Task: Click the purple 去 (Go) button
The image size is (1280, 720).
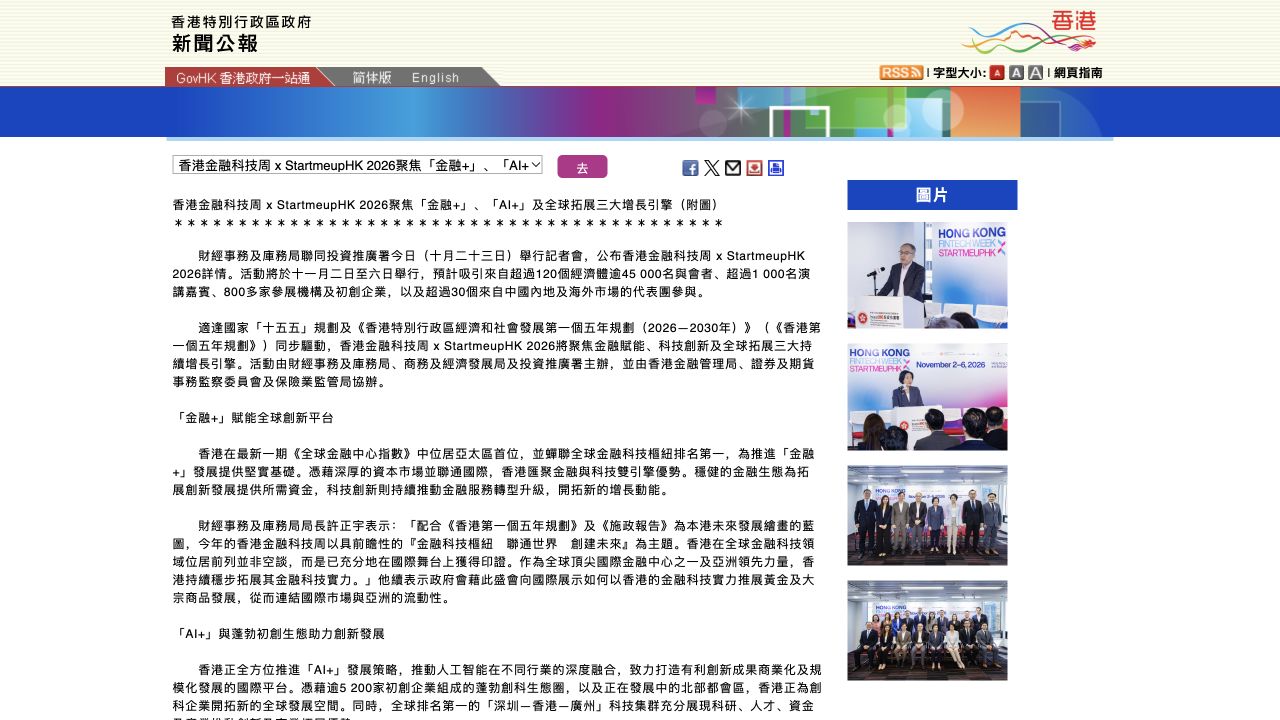Action: point(582,167)
